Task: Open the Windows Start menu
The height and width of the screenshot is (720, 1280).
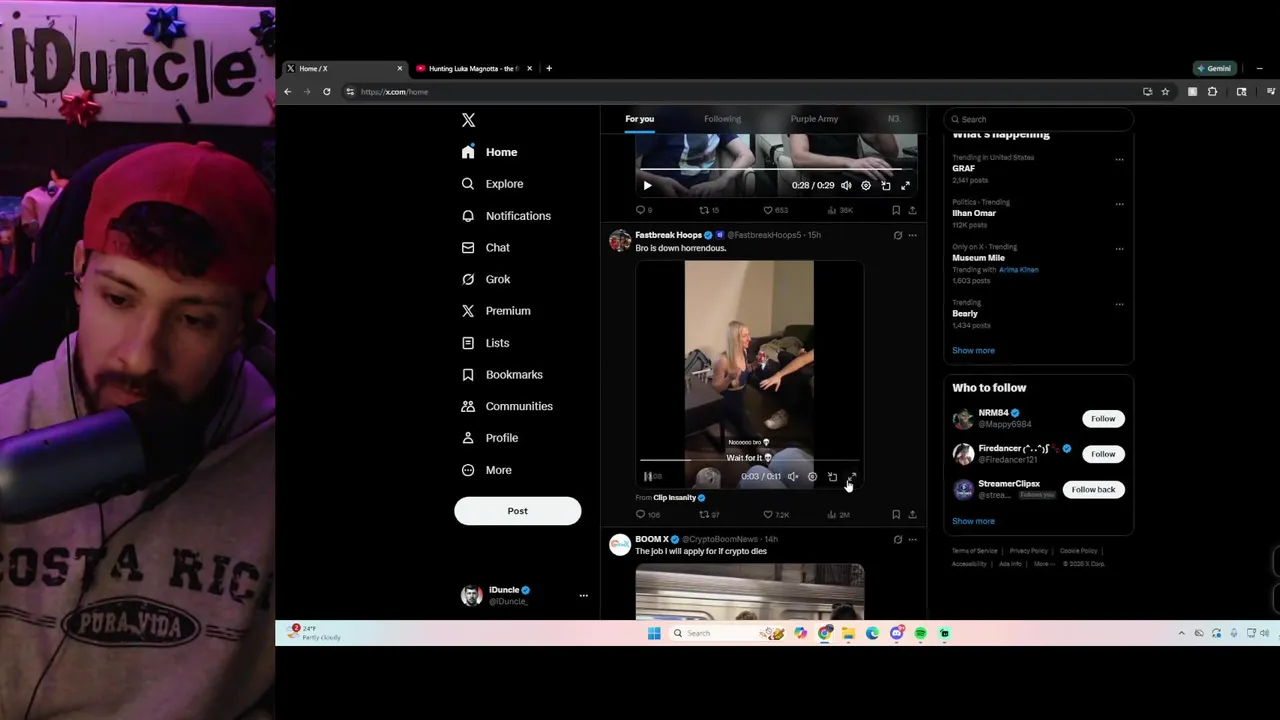Action: pyautogui.click(x=654, y=633)
